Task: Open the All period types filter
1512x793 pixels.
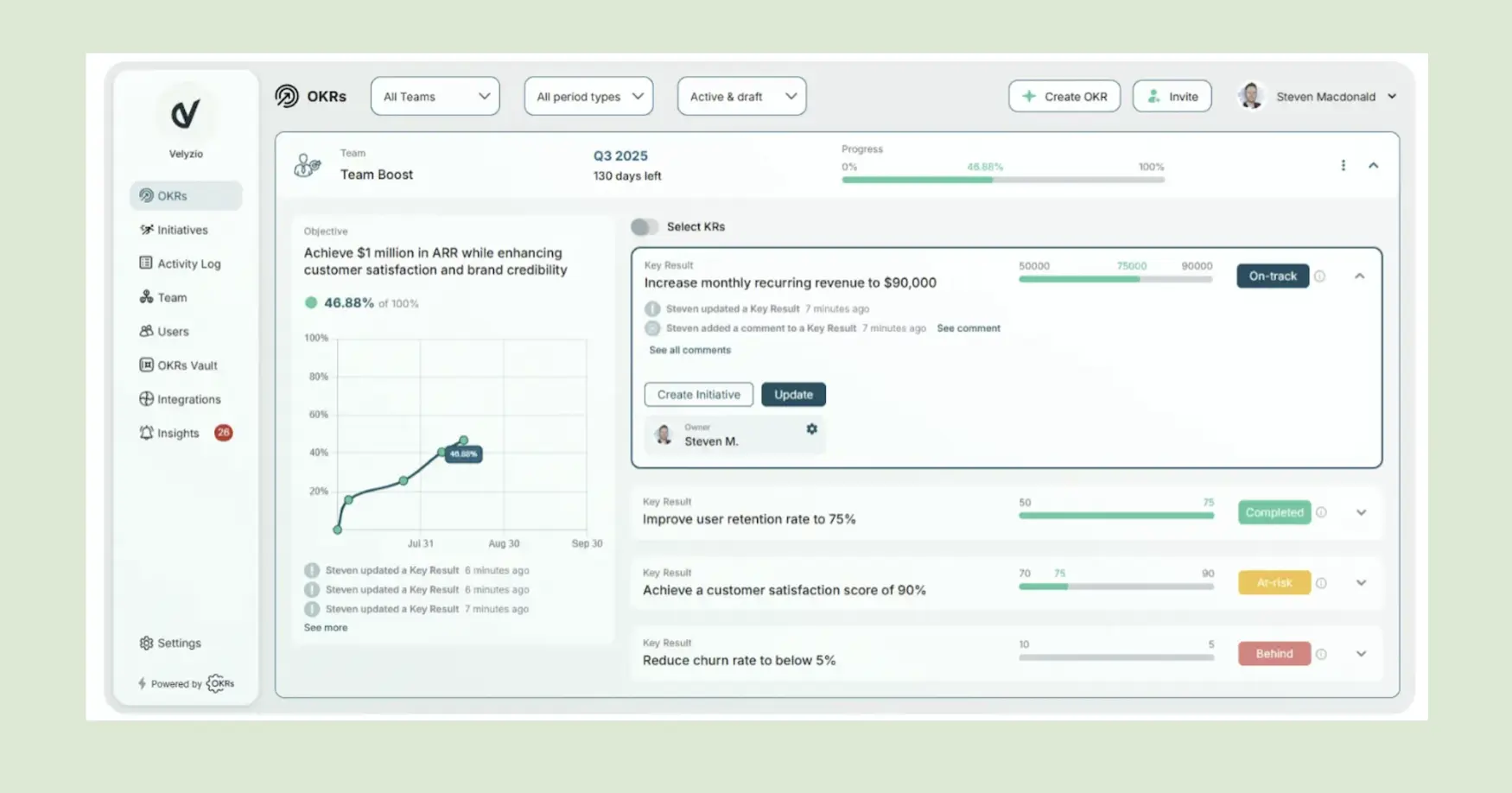Action: coord(588,96)
